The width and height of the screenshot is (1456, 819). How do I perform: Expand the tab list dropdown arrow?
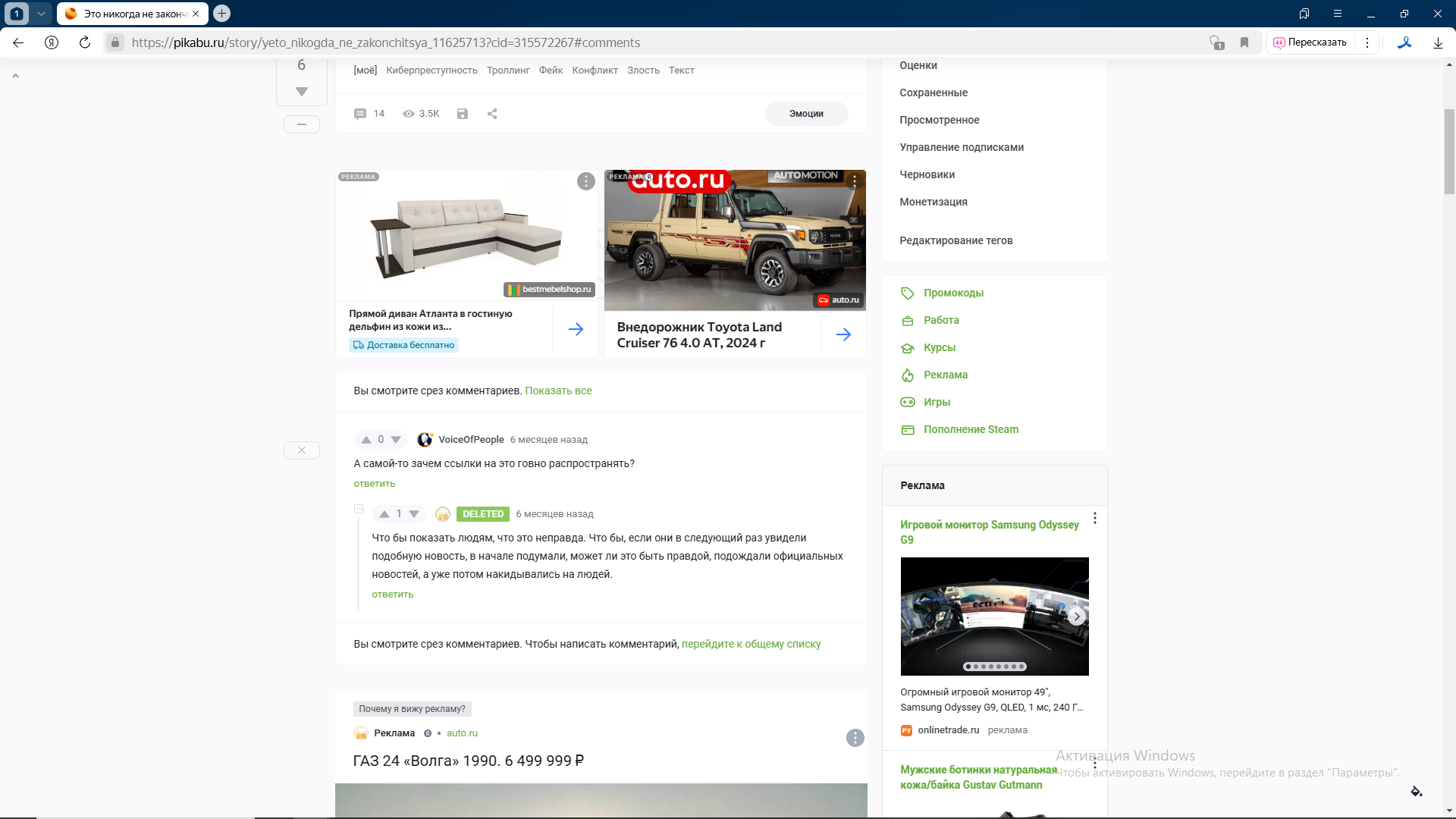click(41, 14)
